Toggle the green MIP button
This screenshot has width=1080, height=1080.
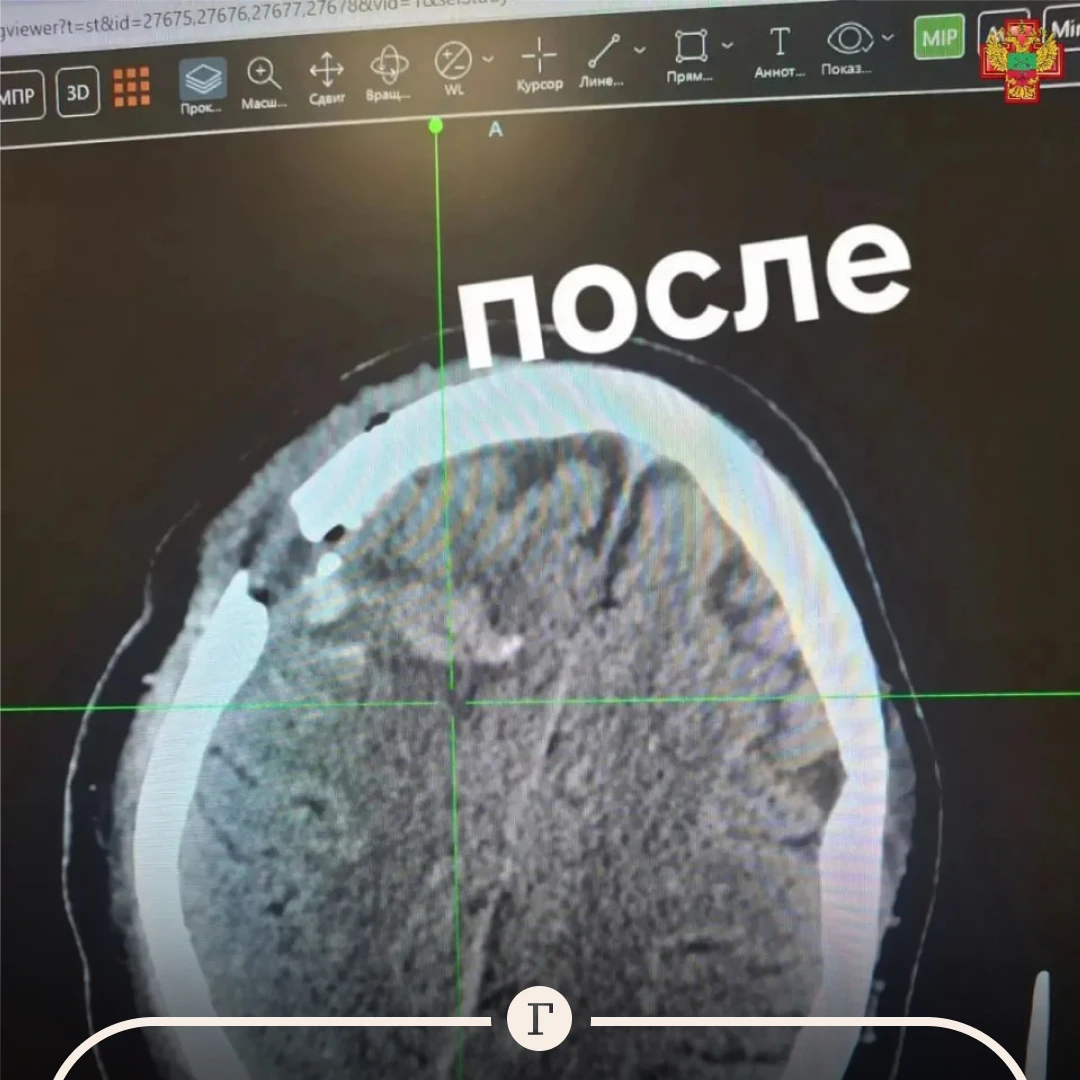939,37
